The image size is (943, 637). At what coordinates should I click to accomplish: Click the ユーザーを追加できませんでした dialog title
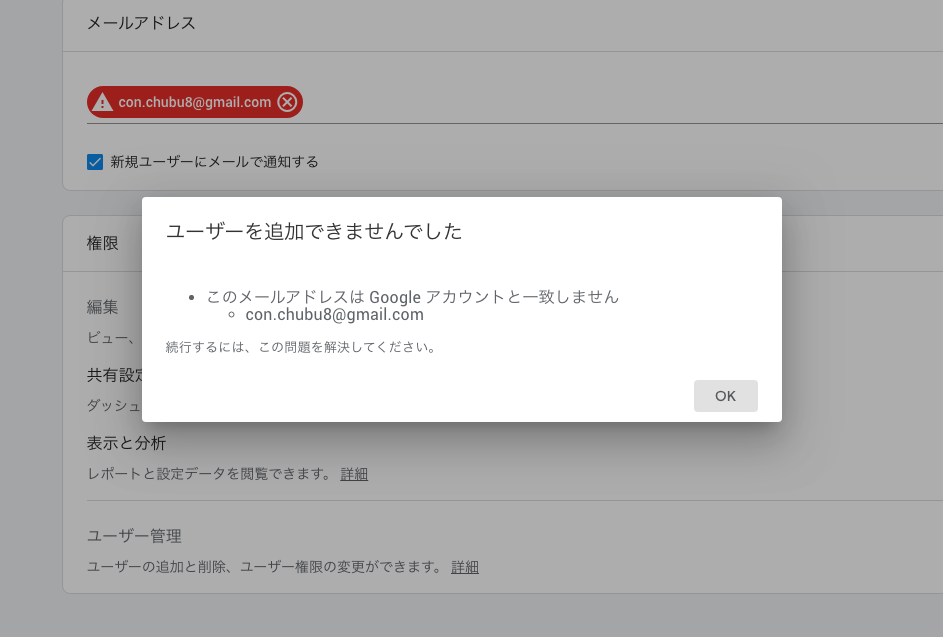coord(314,232)
